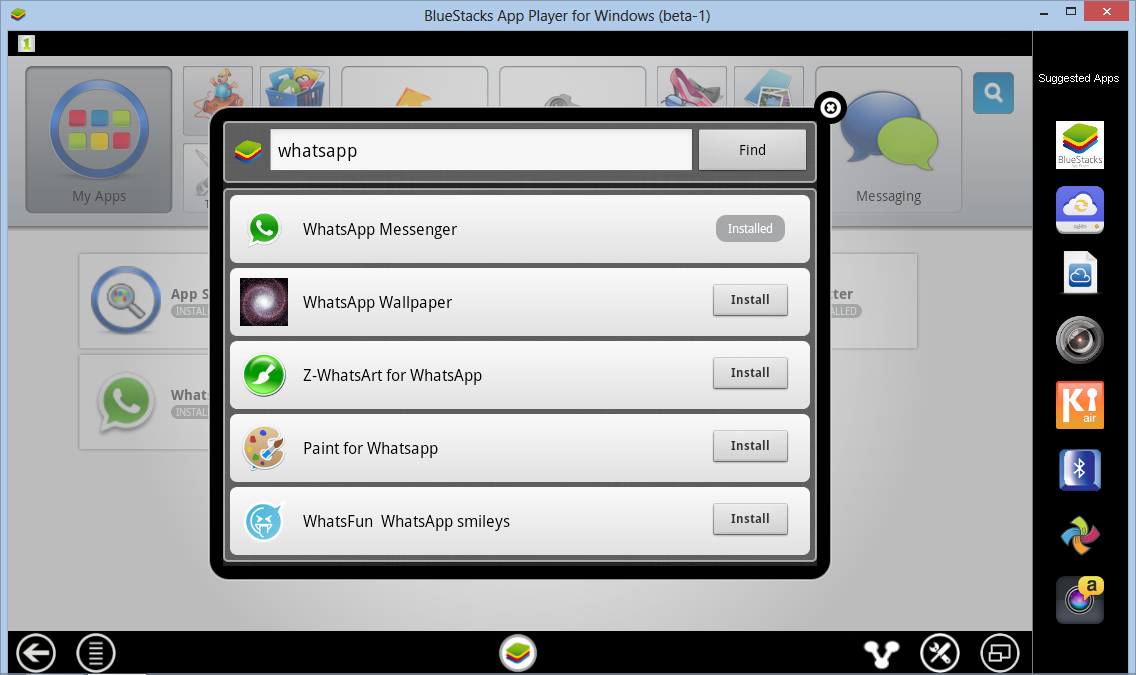Screen dimensions: 1136x675
Task: Click the back arrow button
Action: point(36,653)
